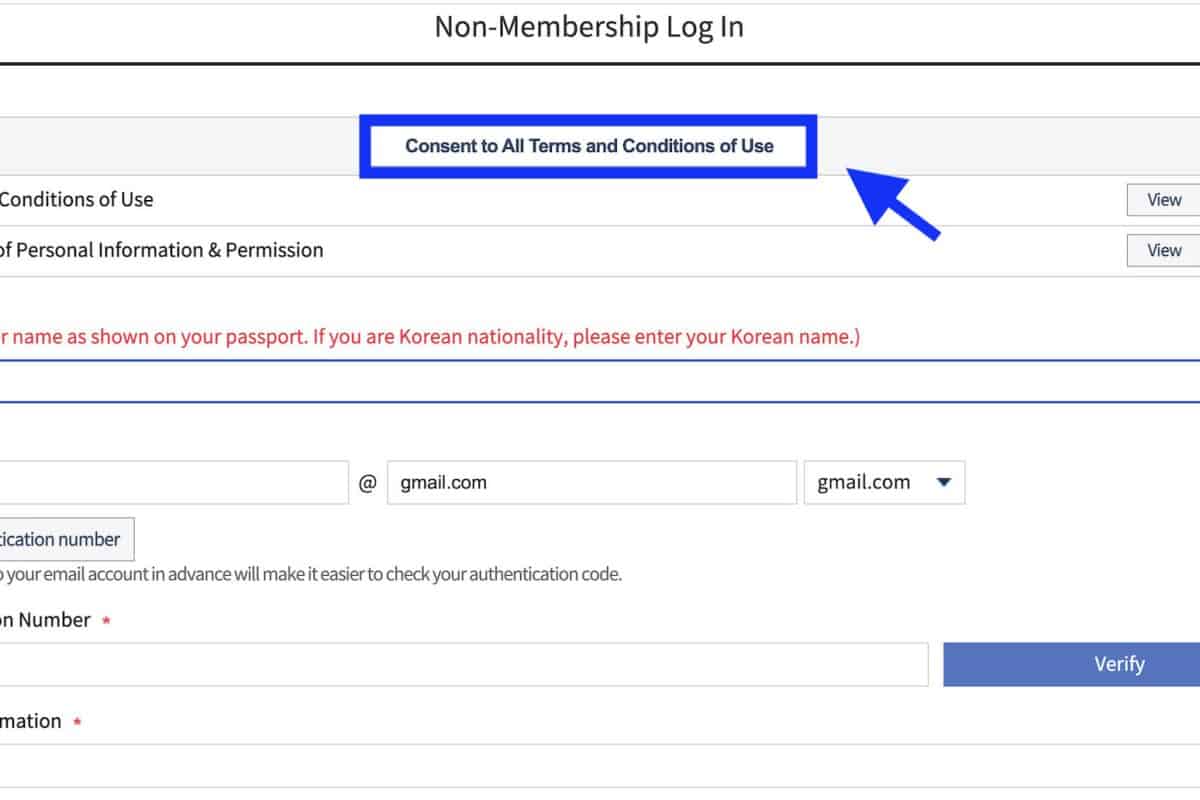Open the gmail.com domain dropdown
1200x800 pixels.
tap(884, 483)
